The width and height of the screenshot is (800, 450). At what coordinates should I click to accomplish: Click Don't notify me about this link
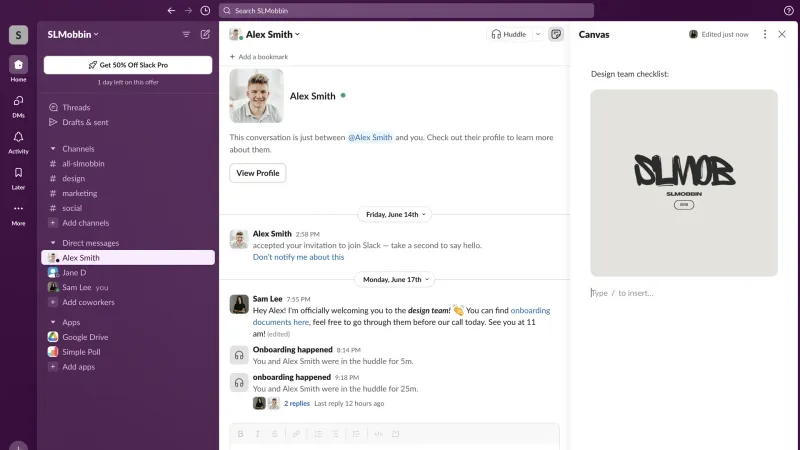coord(298,257)
